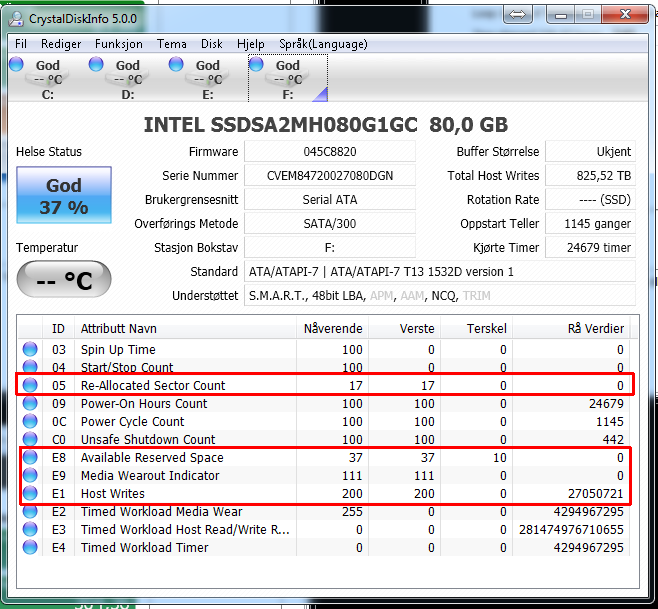Viewport: 658px width, 609px height.
Task: Click the Stasjon Bokstav F: field
Action: coord(330,247)
